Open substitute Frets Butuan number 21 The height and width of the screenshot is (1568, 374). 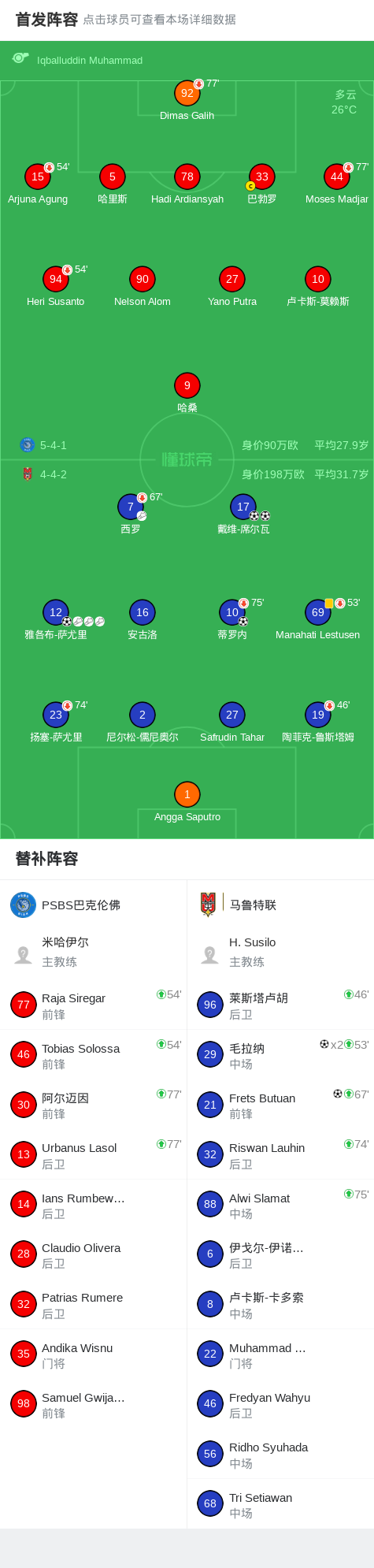coord(280,1105)
